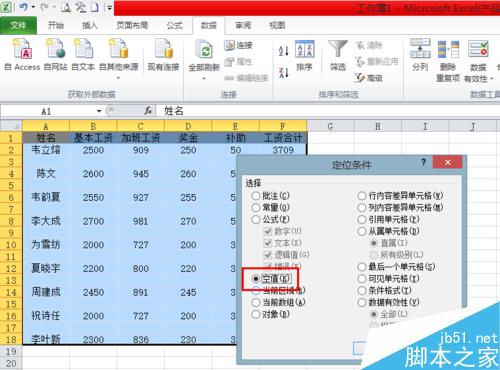500x370 pixels.
Task: Click the Properties (属性) button
Action: 238,62
